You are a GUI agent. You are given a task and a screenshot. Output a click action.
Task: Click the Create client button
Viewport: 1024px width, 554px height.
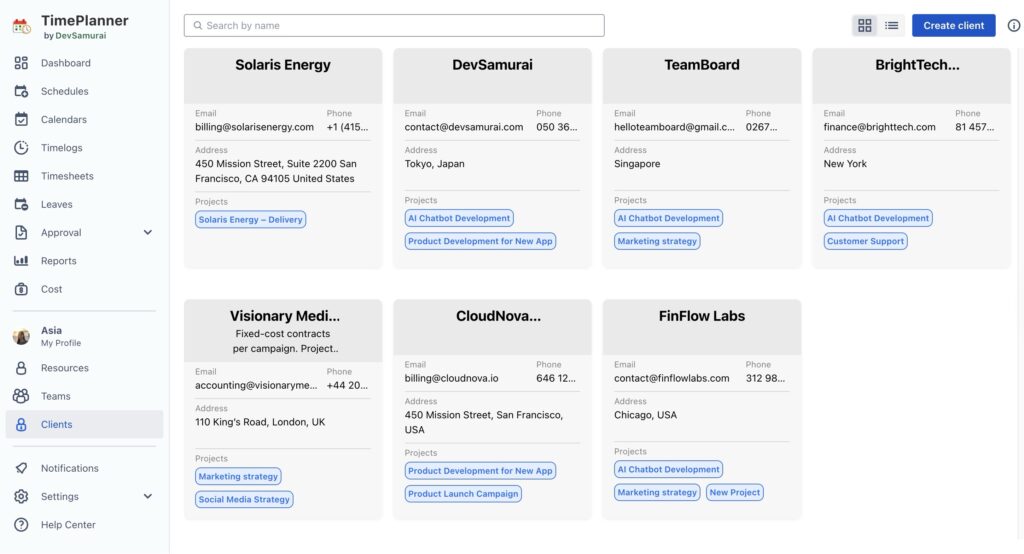pos(953,25)
